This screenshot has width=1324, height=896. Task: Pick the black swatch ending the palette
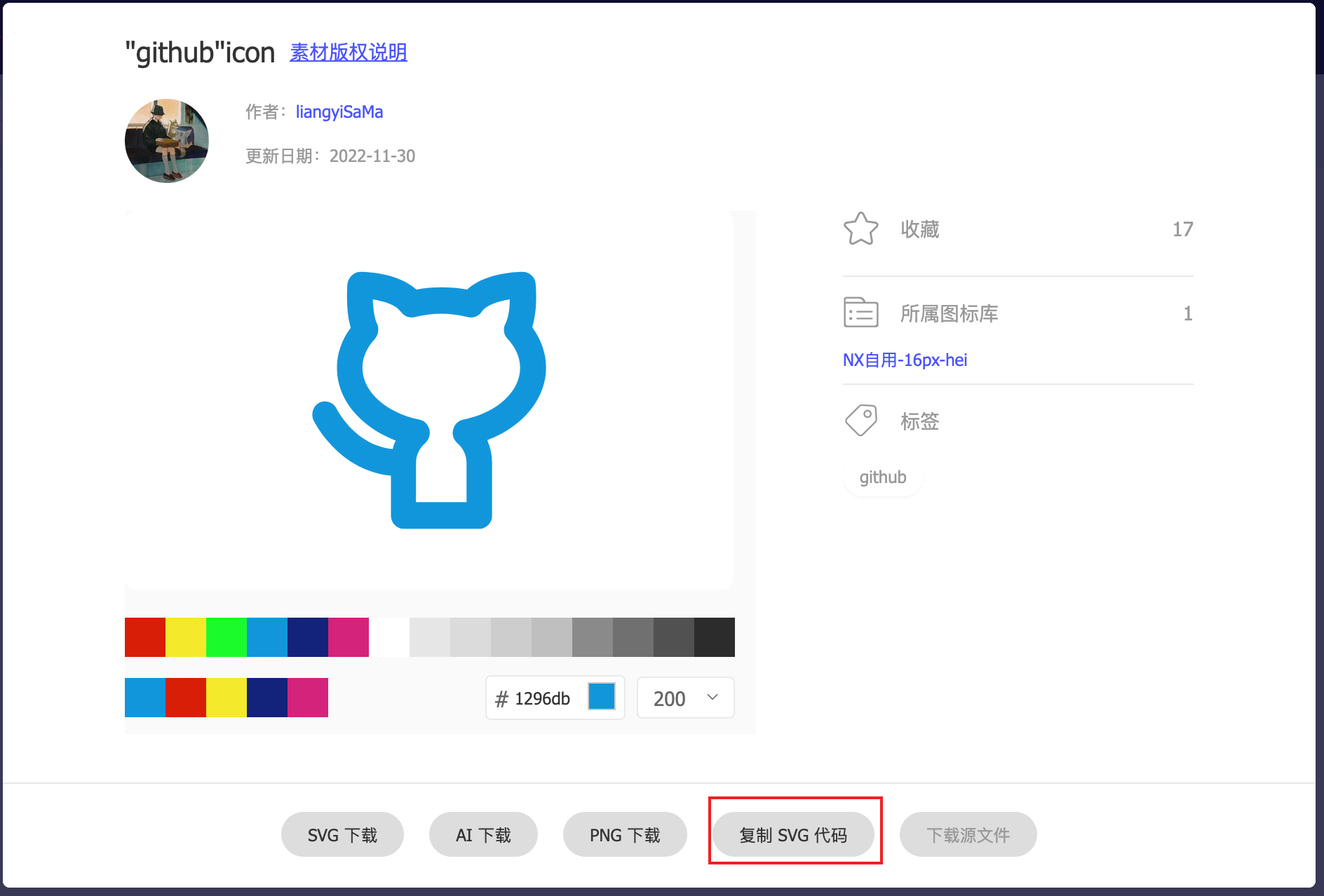pos(715,637)
